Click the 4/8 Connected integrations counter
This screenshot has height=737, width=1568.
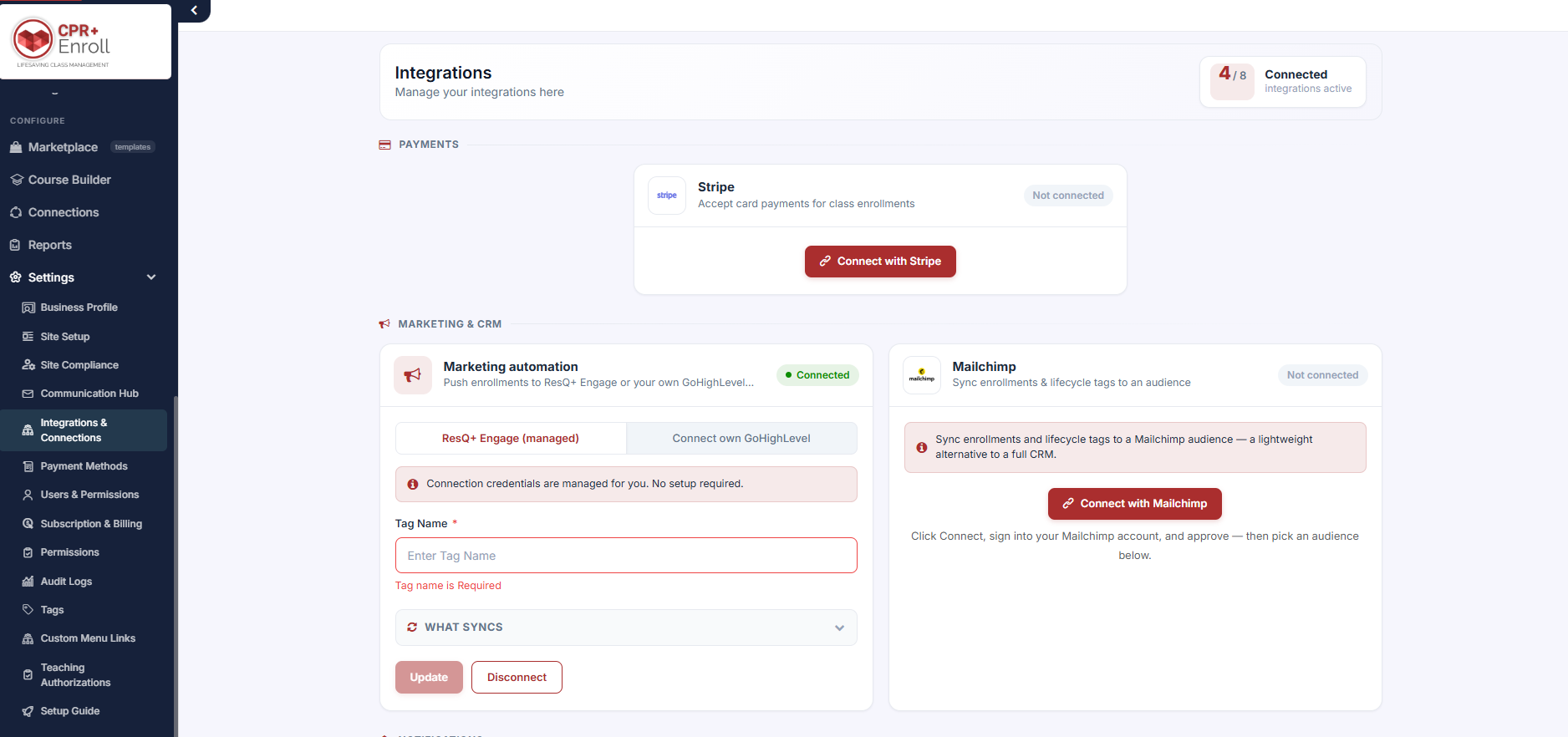click(1283, 82)
